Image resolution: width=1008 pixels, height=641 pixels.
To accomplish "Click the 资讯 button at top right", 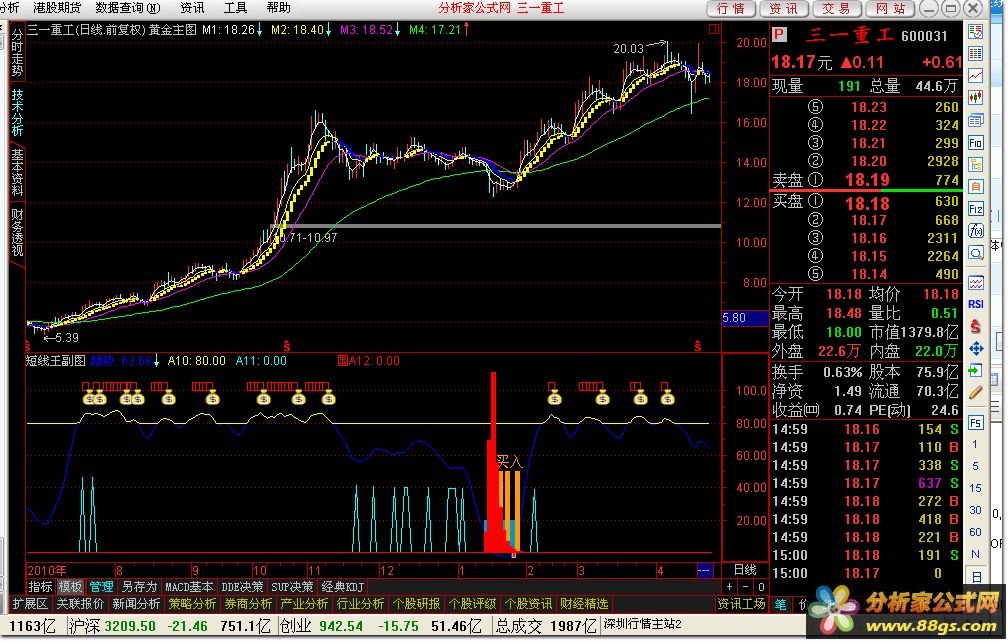I will 783,8.
